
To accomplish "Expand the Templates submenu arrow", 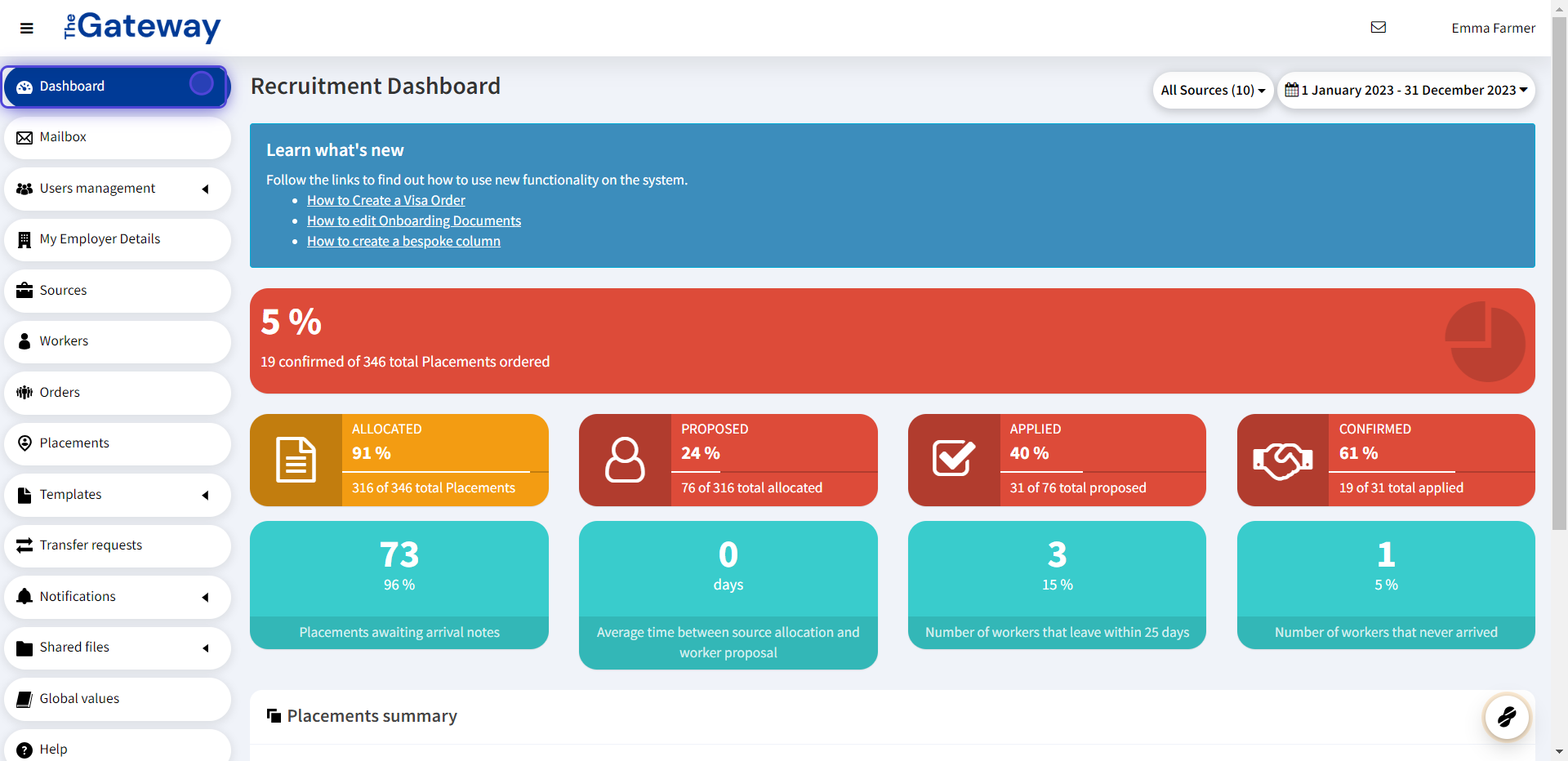I will pyautogui.click(x=205, y=496).
